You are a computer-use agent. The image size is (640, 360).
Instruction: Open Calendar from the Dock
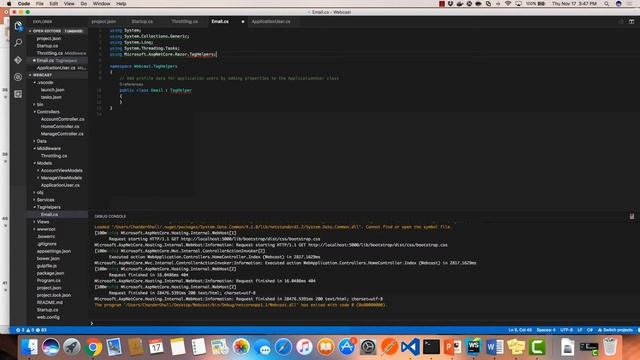click(156, 347)
